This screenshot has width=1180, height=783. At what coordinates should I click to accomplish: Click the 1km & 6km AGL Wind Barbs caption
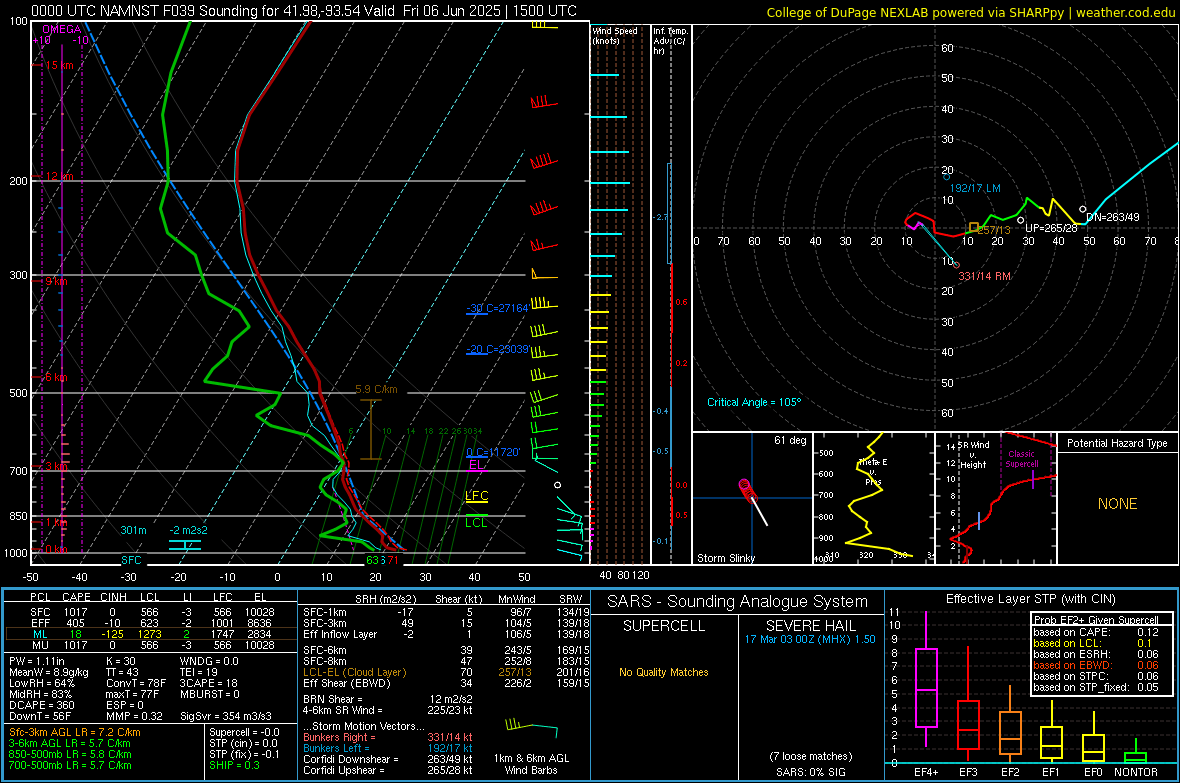(531, 764)
